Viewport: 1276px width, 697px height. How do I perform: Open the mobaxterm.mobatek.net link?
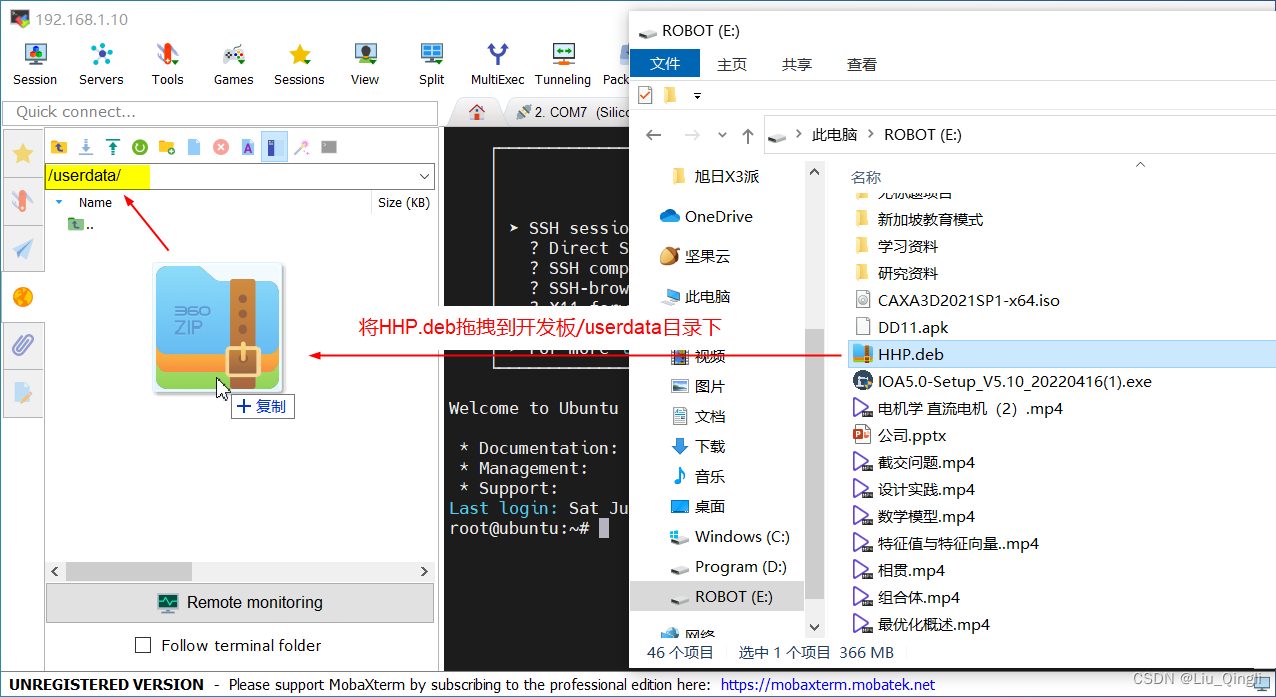pyautogui.click(x=828, y=685)
